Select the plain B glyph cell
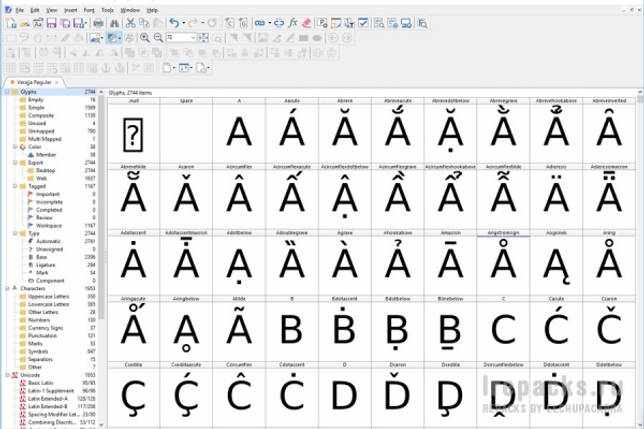Viewport: 644px width, 429px height. [292, 329]
